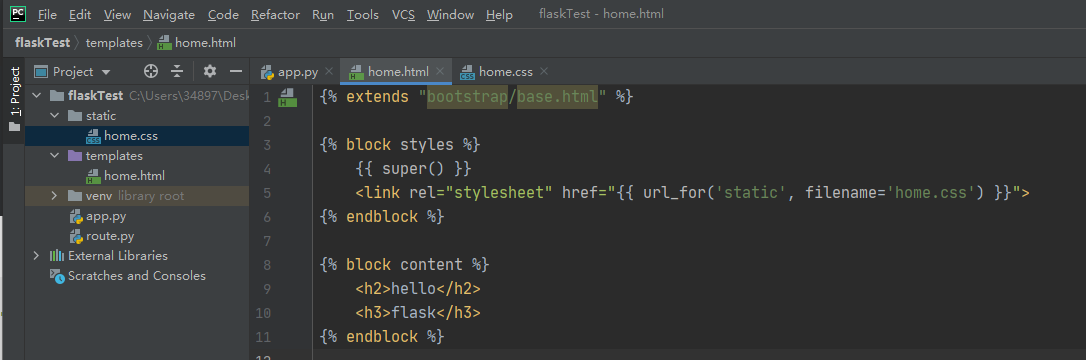Open the Navigate menu
This screenshot has width=1086, height=360.
click(x=169, y=15)
